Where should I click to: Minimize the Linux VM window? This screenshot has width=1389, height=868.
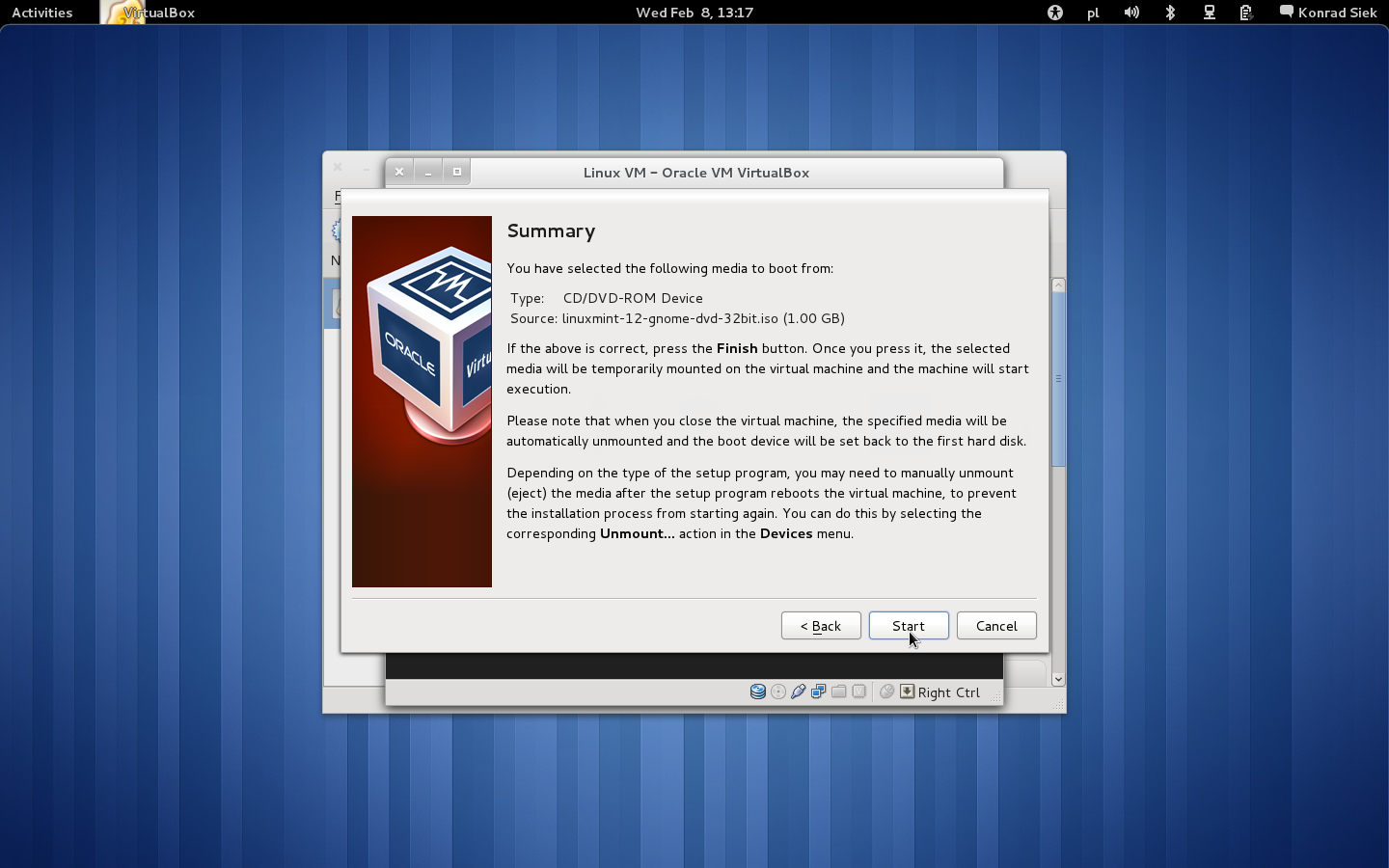[428, 173]
